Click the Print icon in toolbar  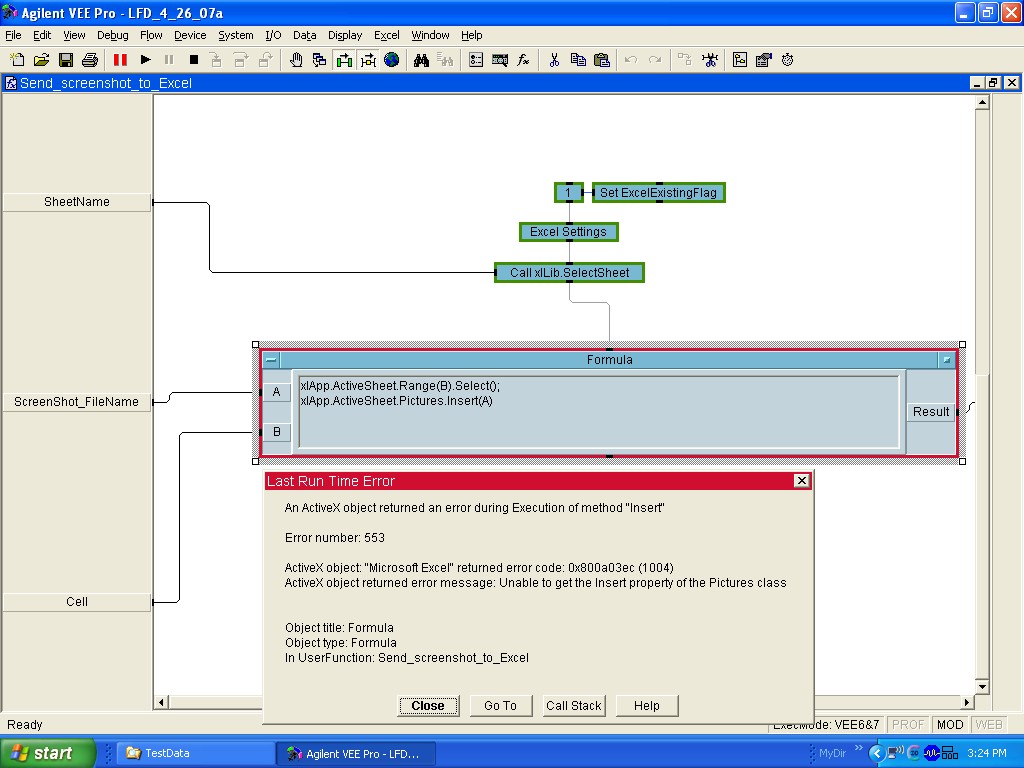point(89,60)
